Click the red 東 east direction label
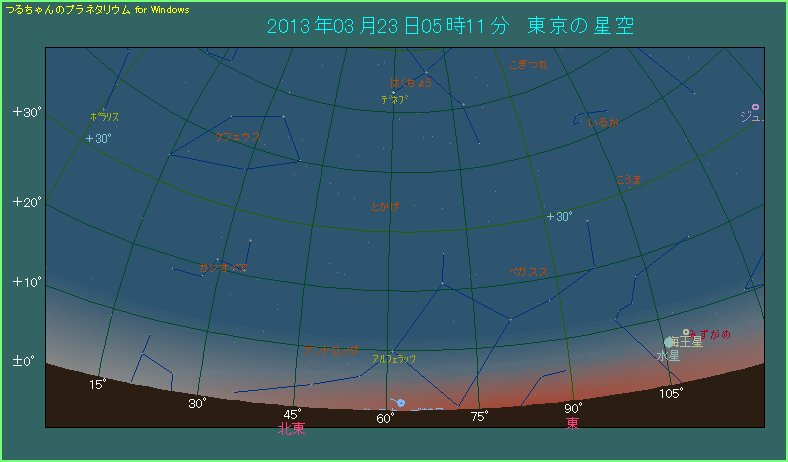 click(x=572, y=424)
